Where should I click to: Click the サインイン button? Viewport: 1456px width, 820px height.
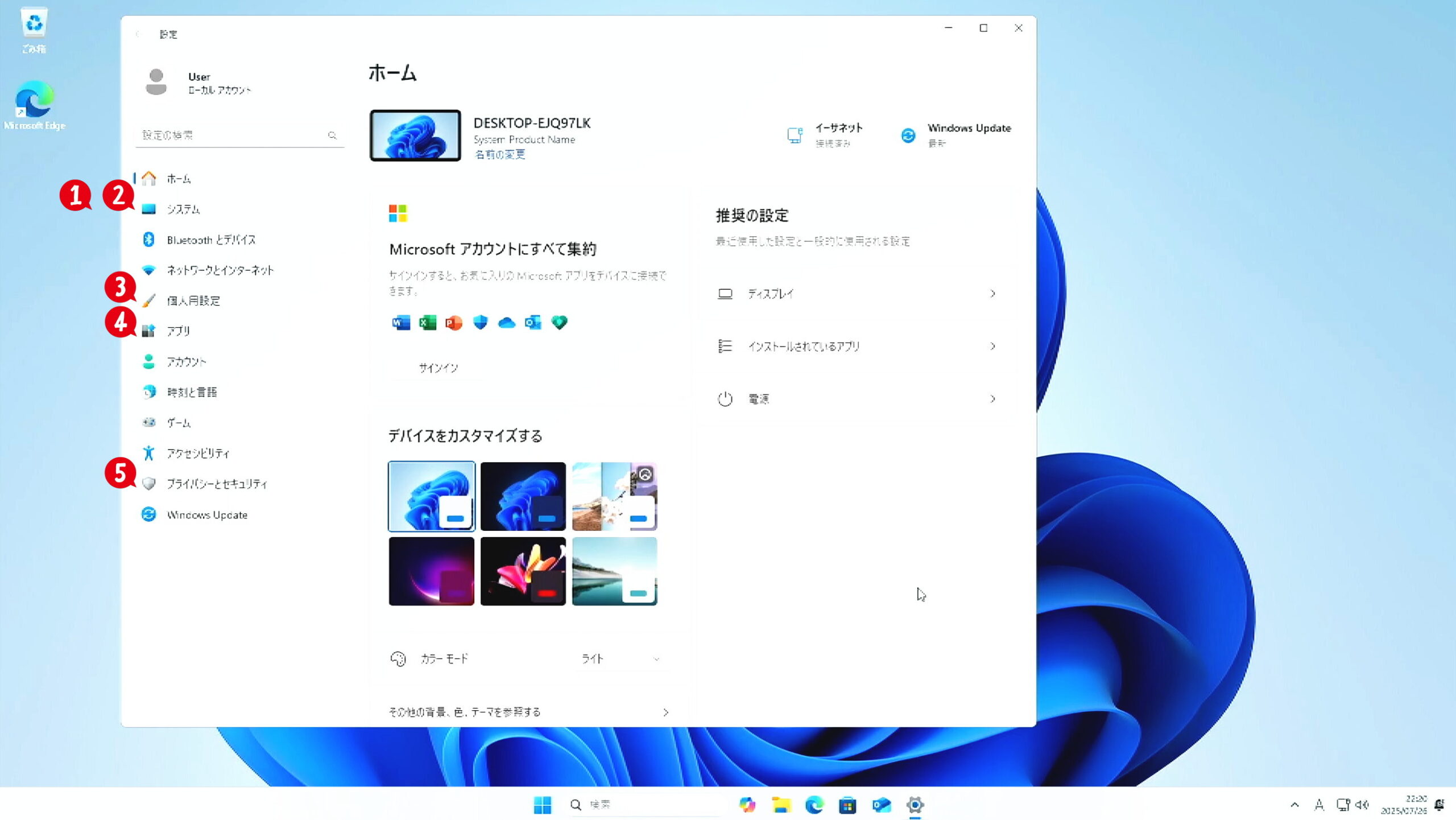click(x=437, y=368)
